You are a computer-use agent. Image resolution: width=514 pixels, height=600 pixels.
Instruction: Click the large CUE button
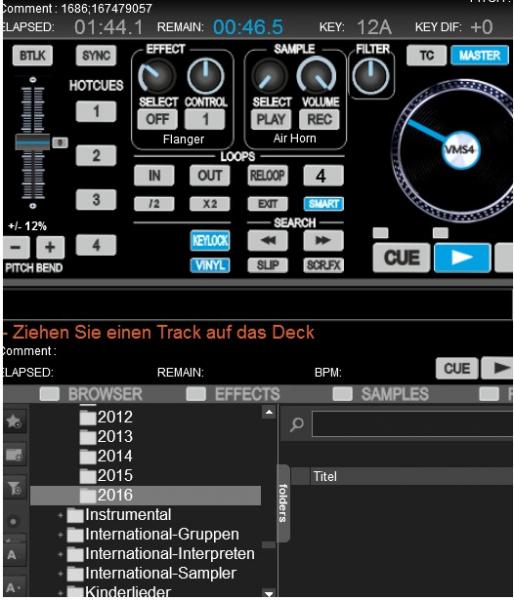click(x=401, y=258)
